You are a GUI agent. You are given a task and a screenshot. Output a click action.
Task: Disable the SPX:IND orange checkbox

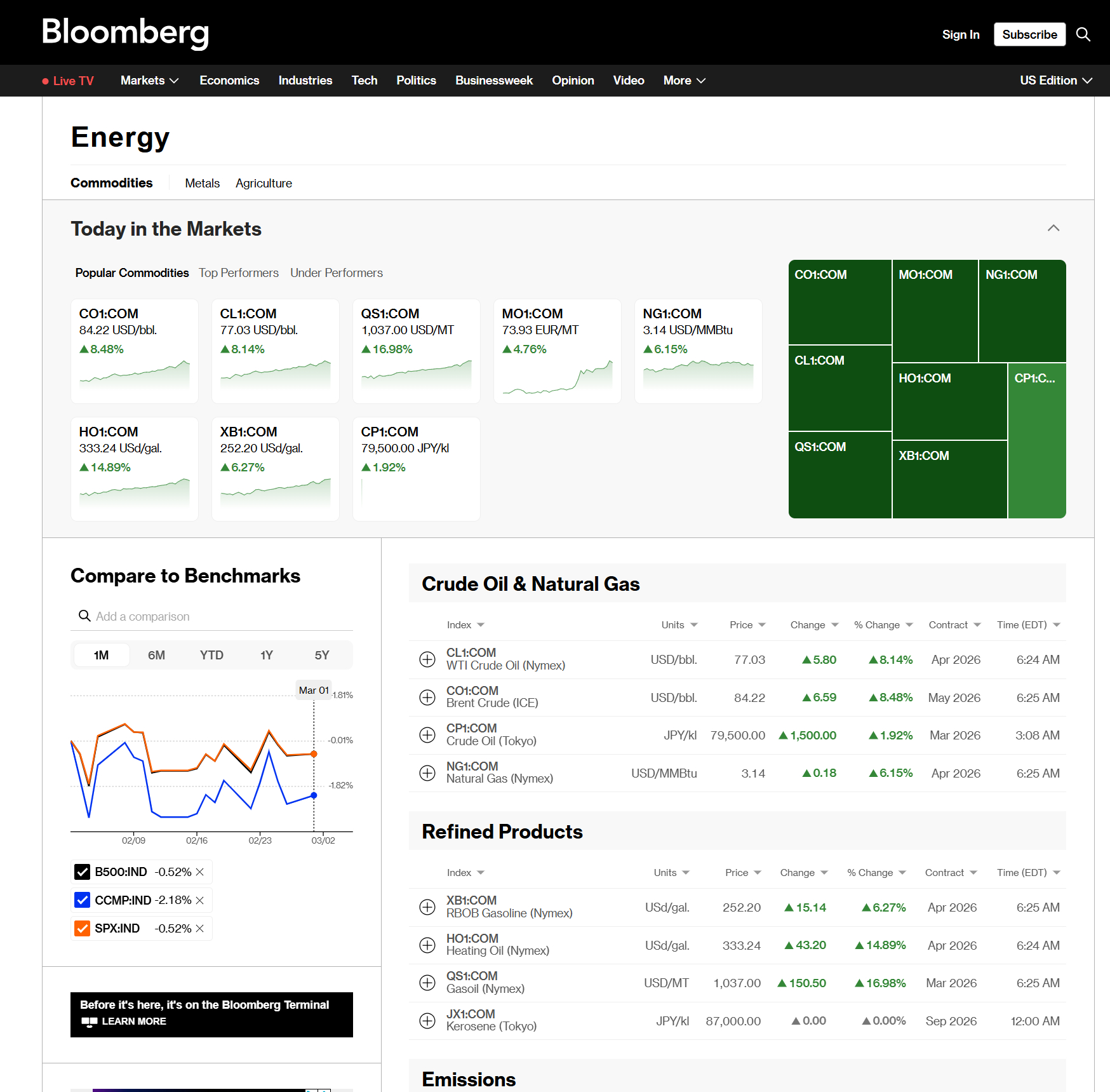tap(83, 929)
